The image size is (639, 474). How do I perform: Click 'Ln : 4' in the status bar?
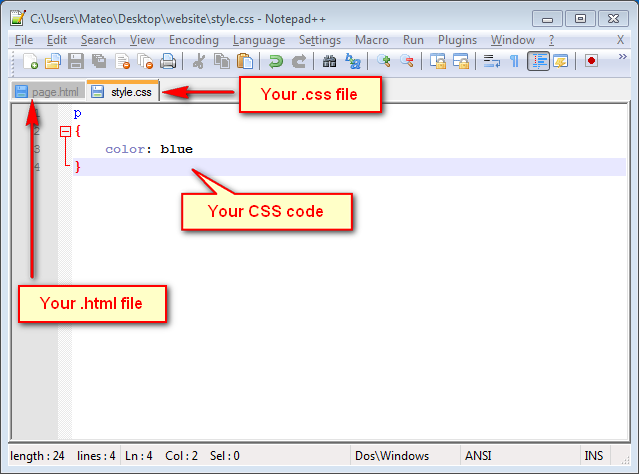[139, 456]
